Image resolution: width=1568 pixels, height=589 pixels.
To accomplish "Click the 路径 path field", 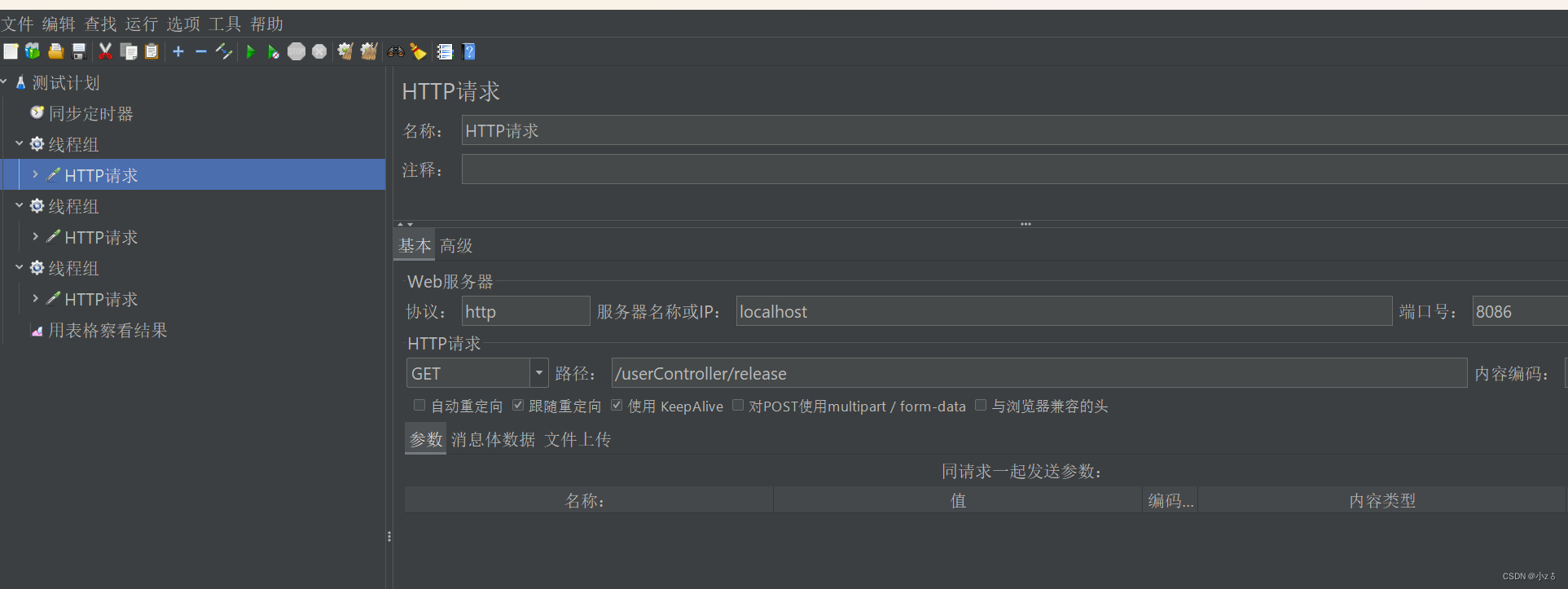I will coord(1039,373).
